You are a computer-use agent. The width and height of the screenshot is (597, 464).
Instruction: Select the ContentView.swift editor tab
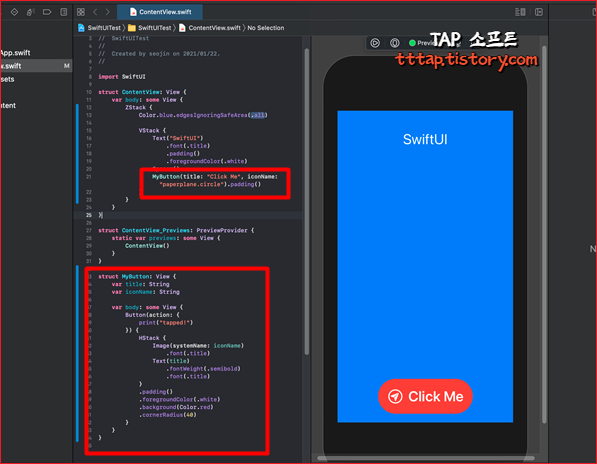[160, 12]
